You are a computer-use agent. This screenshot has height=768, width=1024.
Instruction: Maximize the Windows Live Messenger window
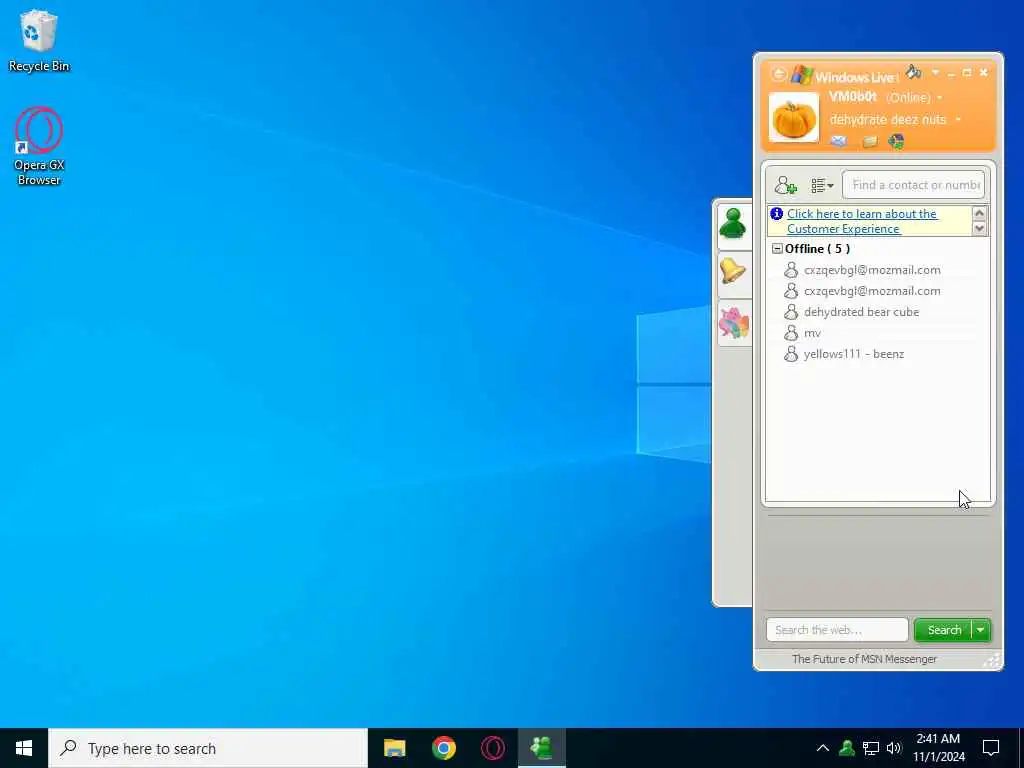coord(967,72)
